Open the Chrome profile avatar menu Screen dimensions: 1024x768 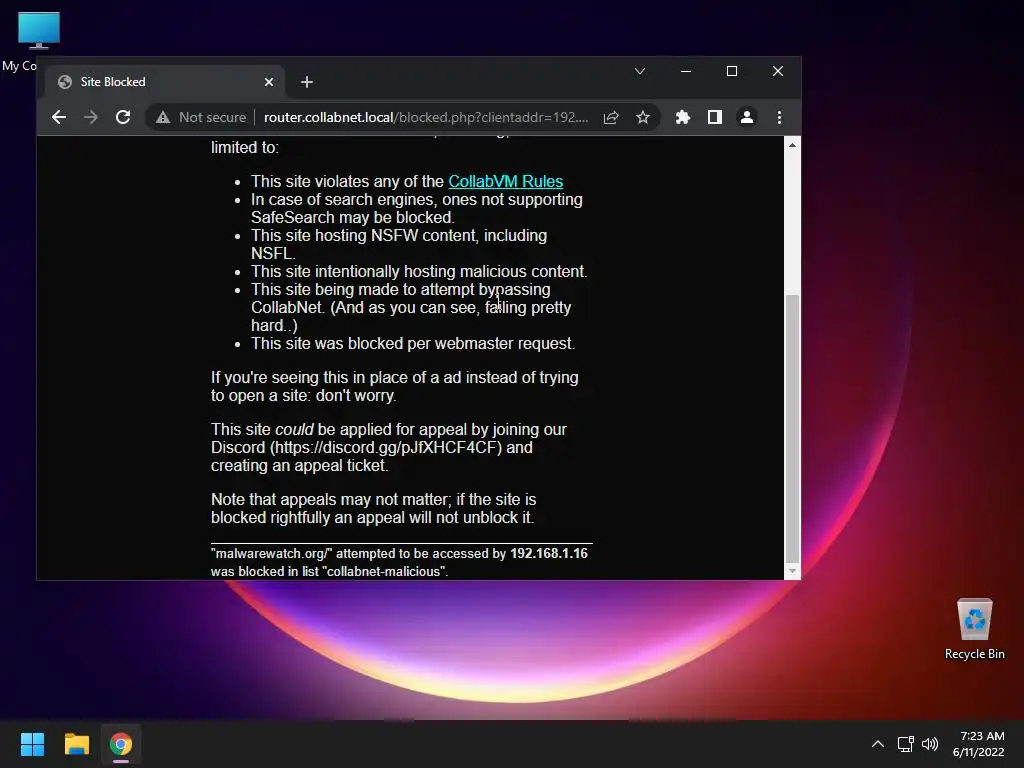746,118
